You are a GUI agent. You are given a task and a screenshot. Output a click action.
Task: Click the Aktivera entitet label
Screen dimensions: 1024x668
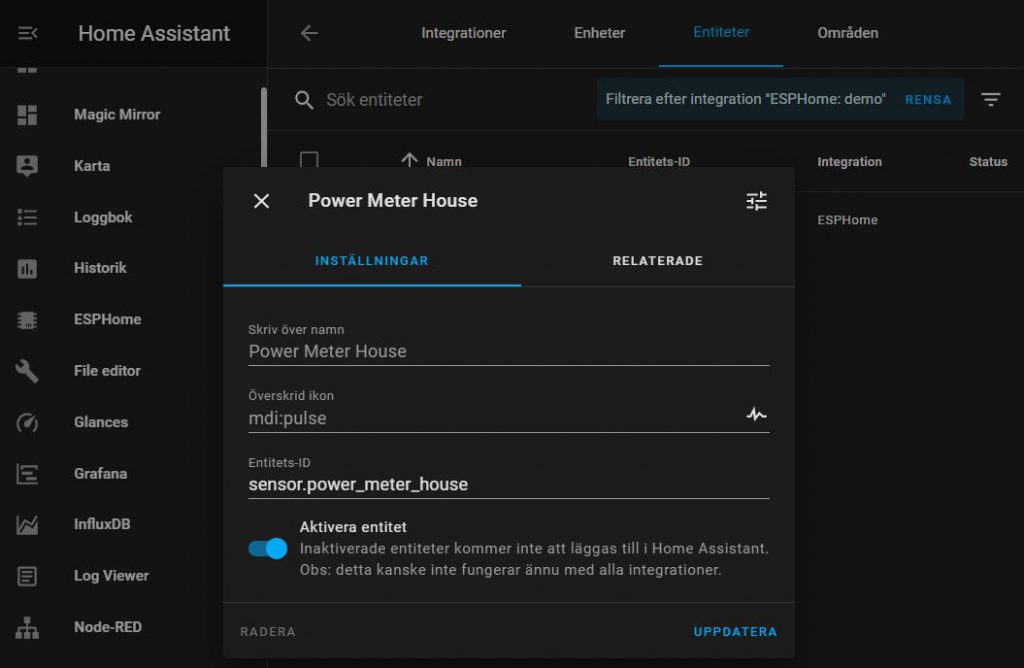click(353, 527)
